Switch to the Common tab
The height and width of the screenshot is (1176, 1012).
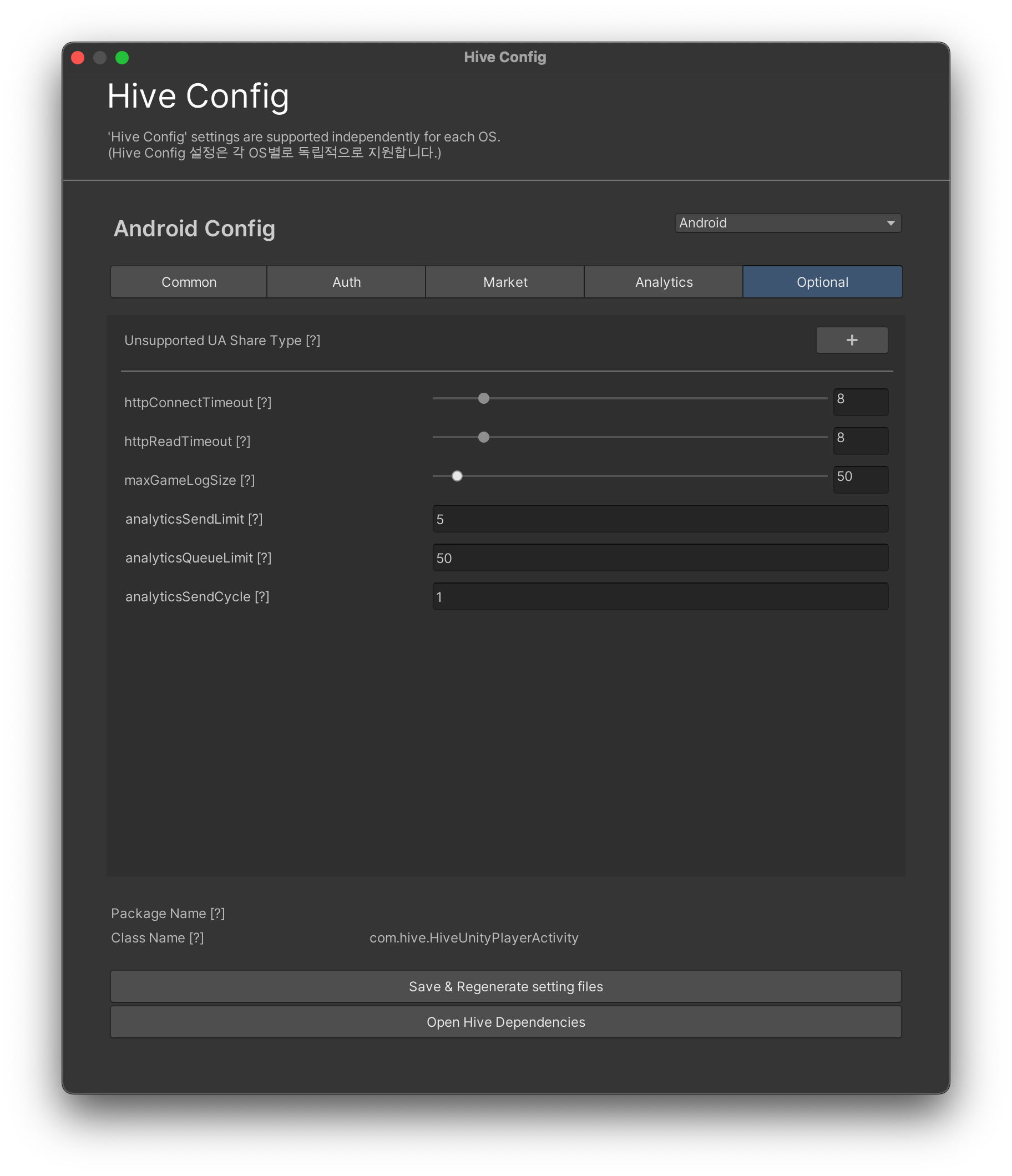189,282
